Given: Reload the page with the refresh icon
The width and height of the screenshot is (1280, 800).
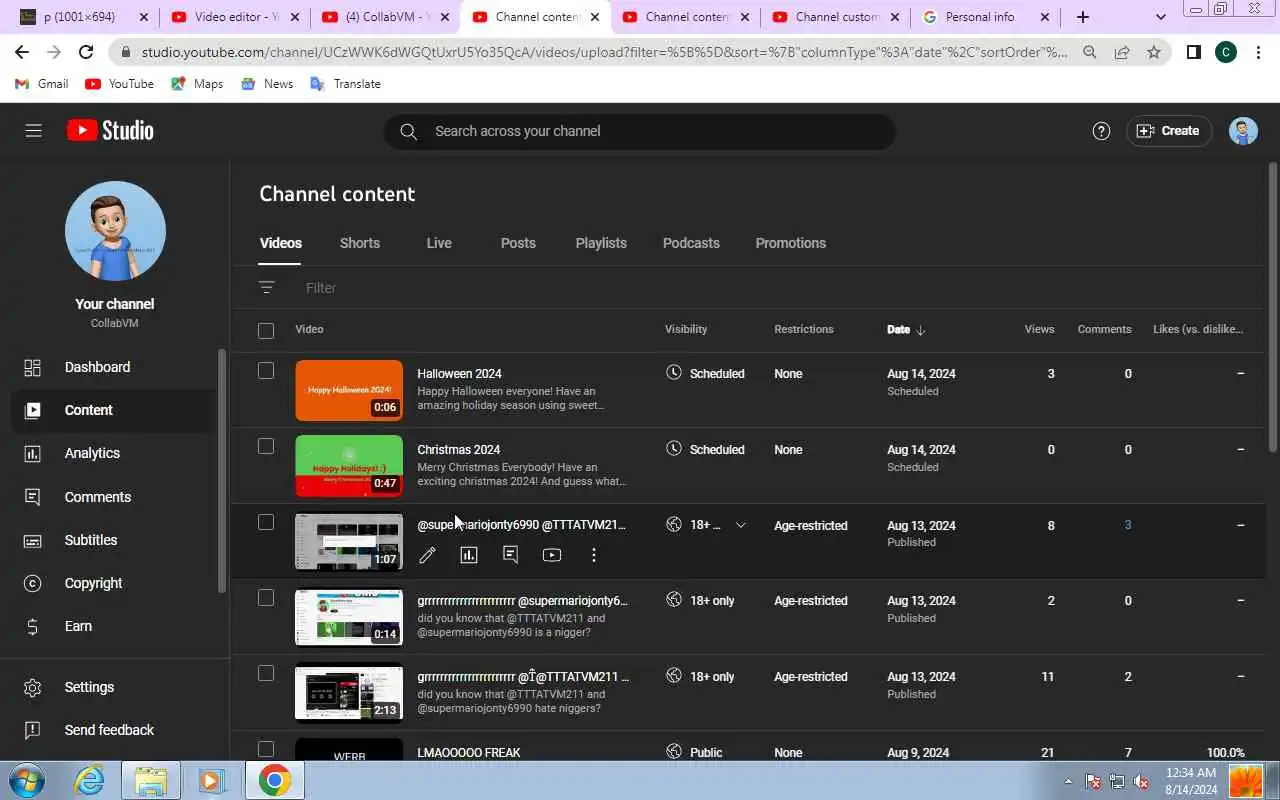Looking at the screenshot, I should (86, 52).
